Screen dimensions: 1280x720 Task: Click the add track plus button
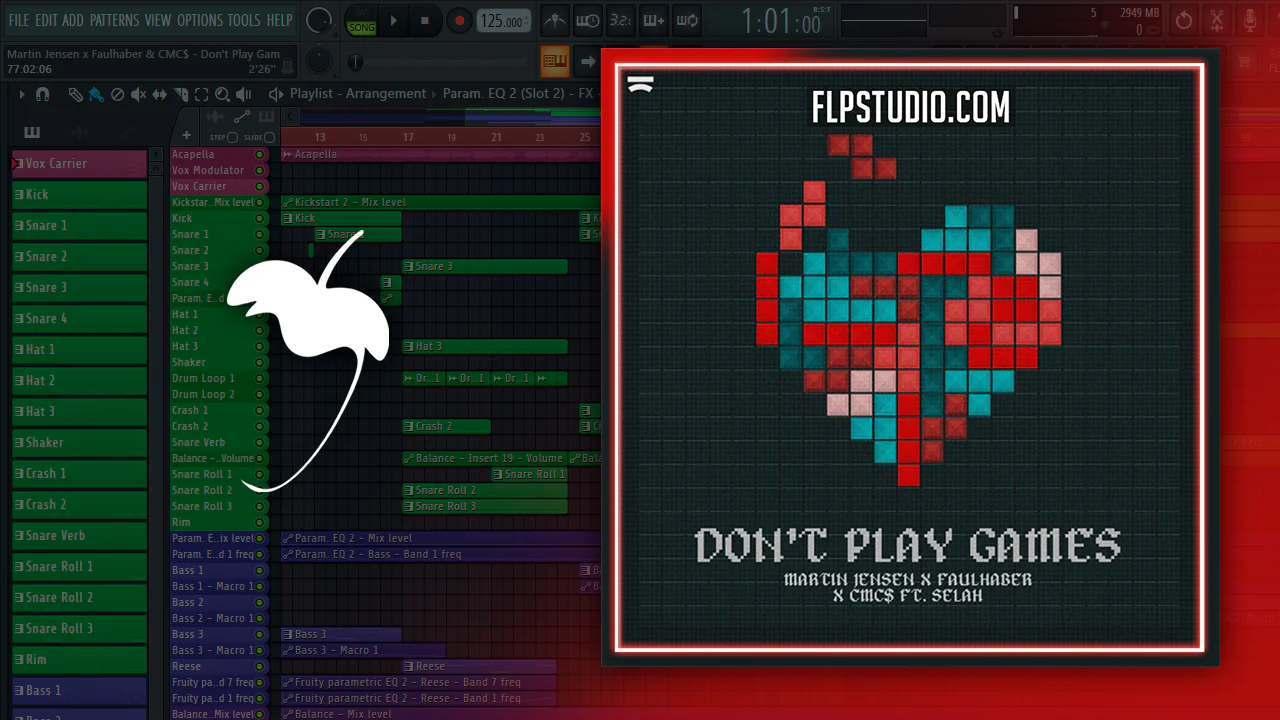pyautogui.click(x=186, y=135)
